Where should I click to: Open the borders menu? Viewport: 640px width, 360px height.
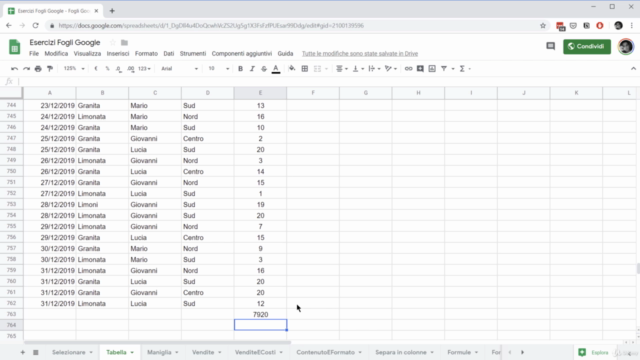tap(304, 69)
